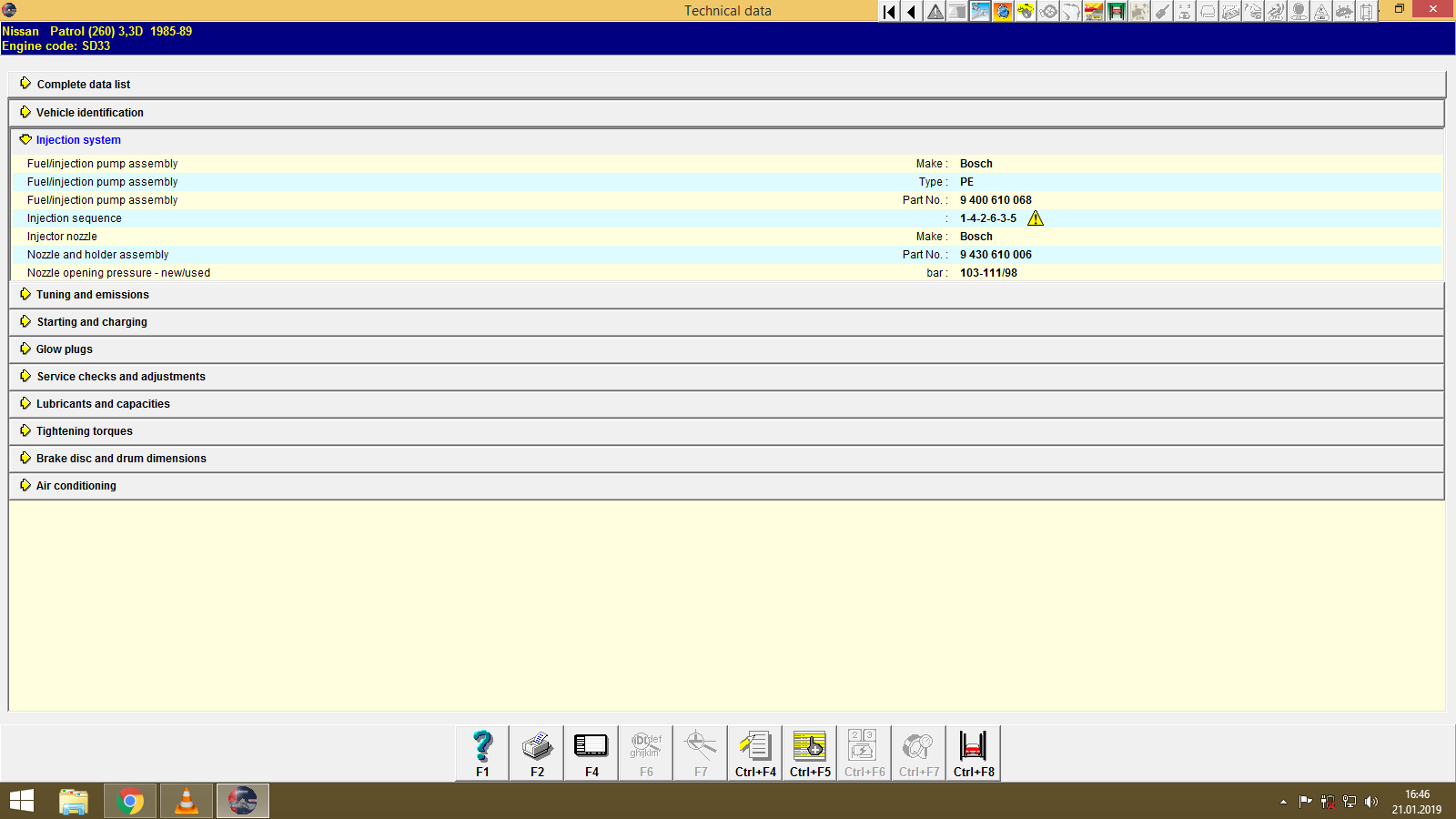Click the back navigation arrow at top right
Screen dimensions: 1456x819
[x=911, y=11]
